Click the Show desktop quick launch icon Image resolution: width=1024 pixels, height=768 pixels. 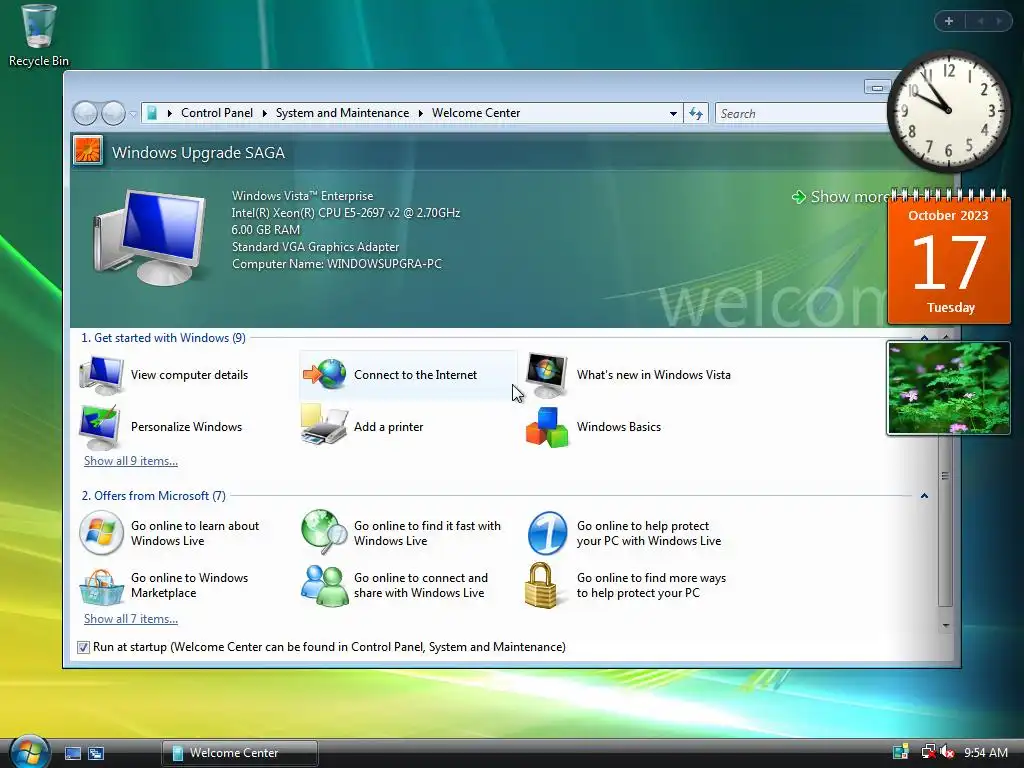(72, 753)
